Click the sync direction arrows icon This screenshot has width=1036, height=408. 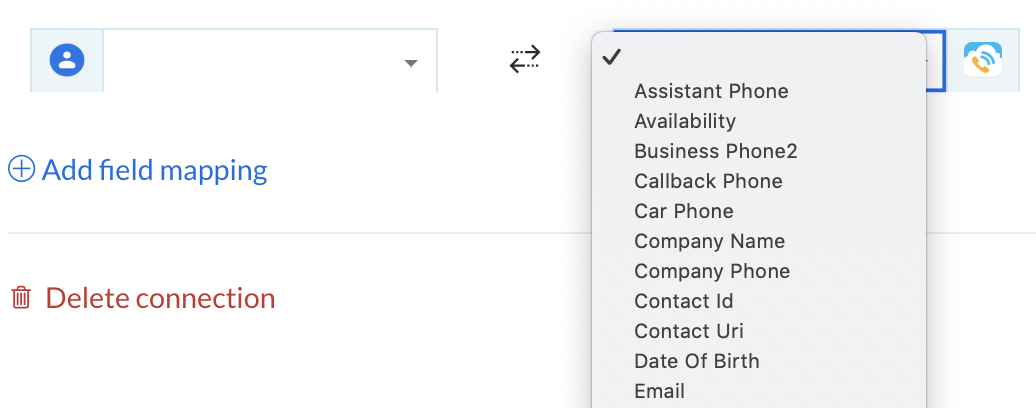click(x=525, y=59)
